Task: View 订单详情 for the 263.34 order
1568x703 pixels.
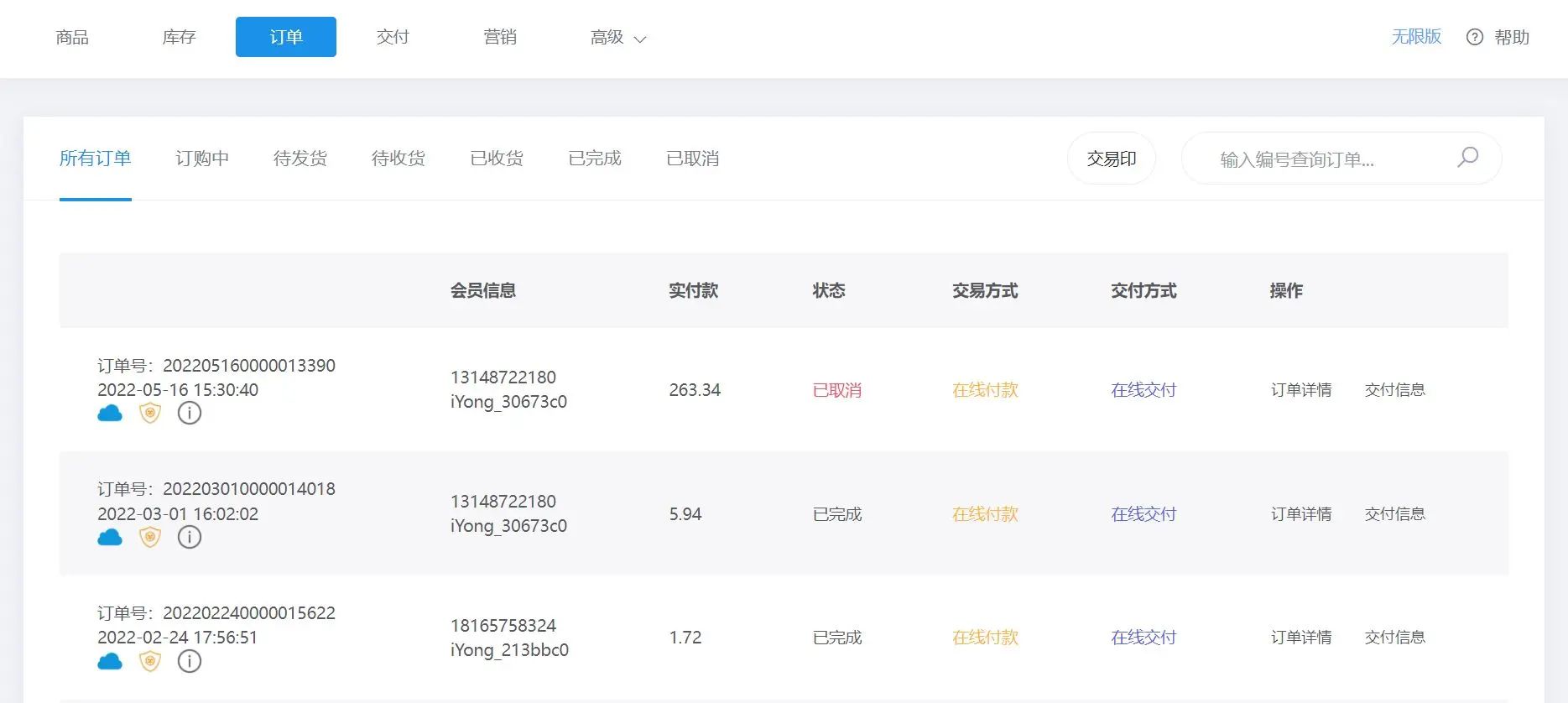Action: click(1301, 390)
